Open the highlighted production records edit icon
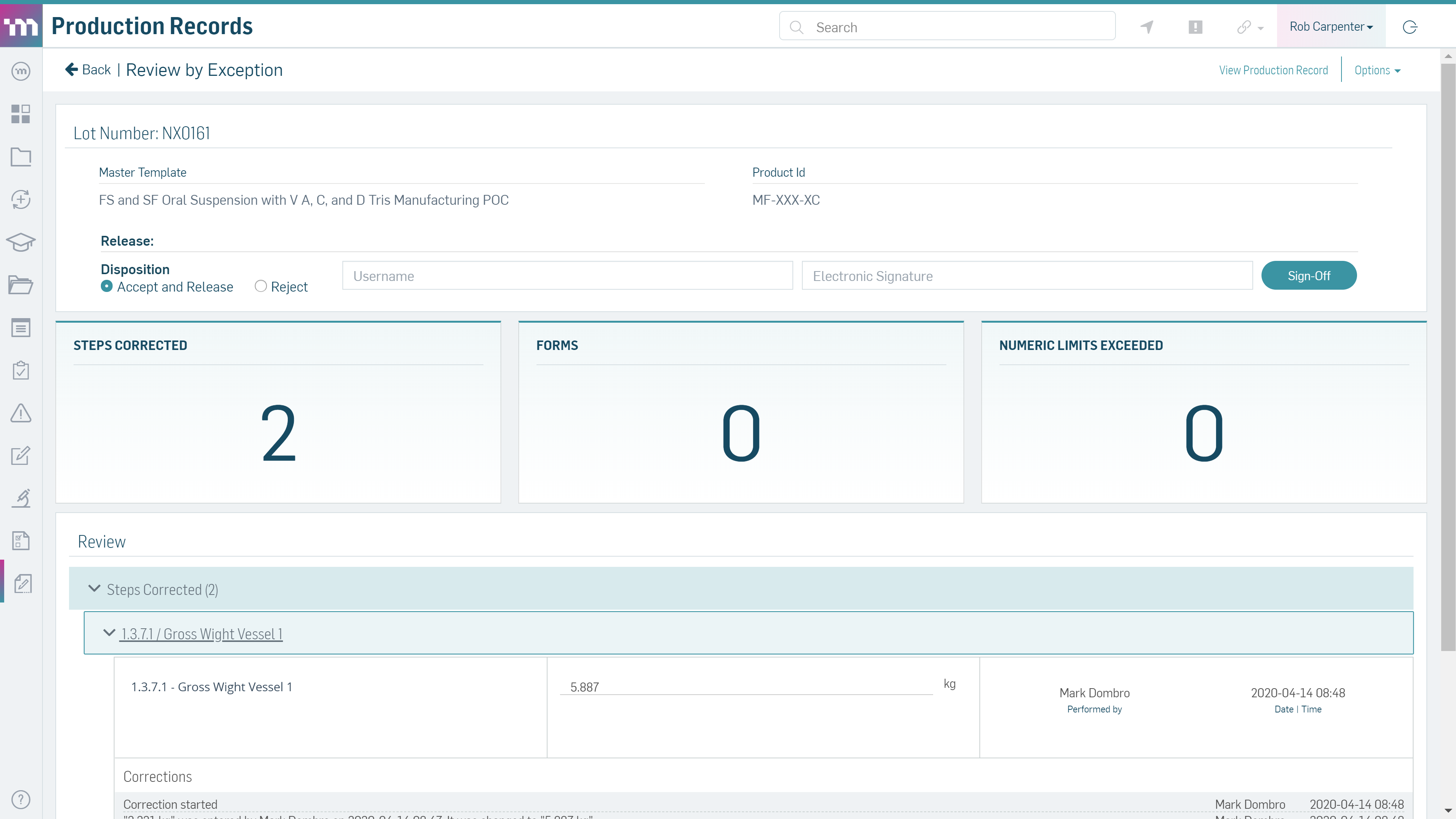This screenshot has height=819, width=1456. tap(23, 584)
